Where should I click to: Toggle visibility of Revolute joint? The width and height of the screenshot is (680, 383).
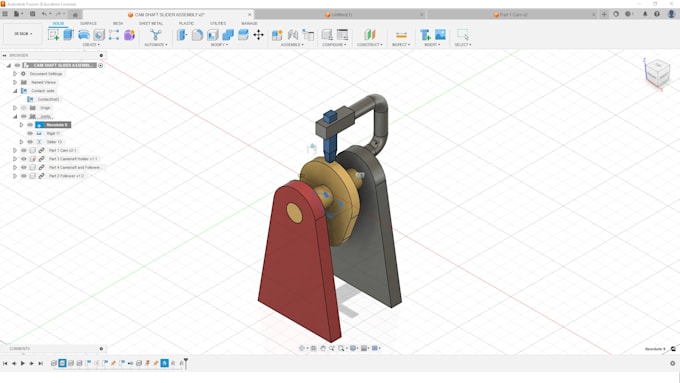30,125
